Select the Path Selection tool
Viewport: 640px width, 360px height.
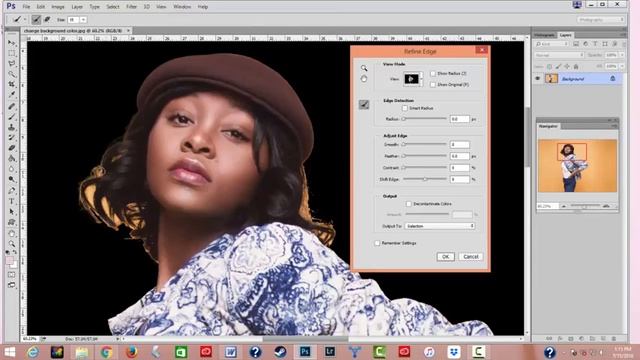(12, 212)
